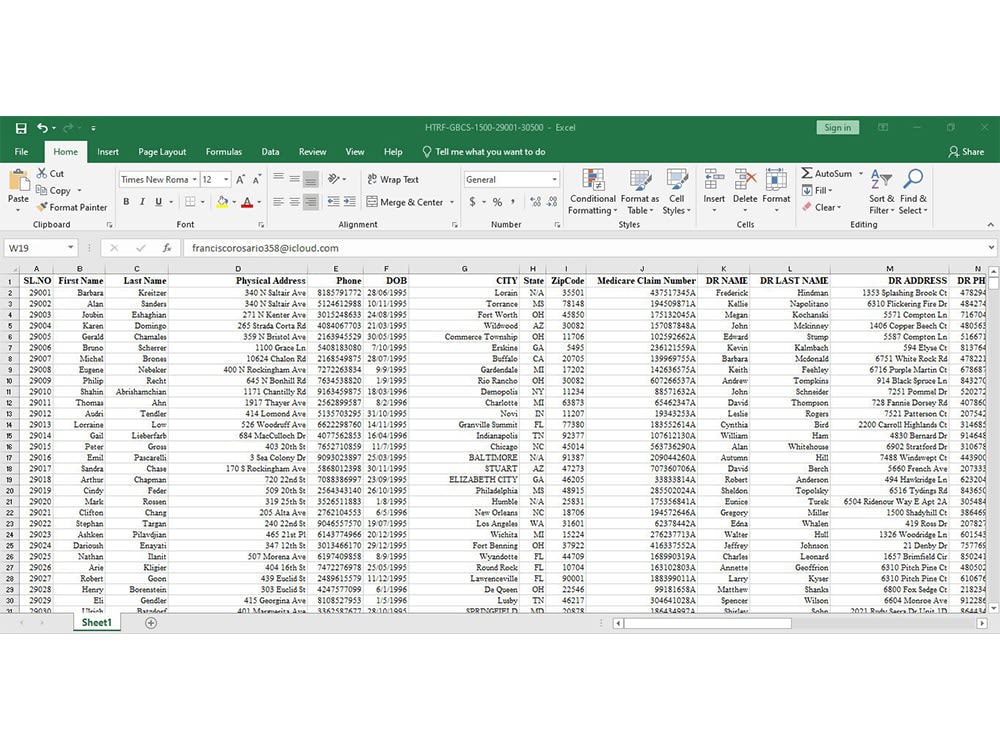Screen dimensions: 1000x750
Task: Set Middle Align for cell content
Action: coord(294,179)
